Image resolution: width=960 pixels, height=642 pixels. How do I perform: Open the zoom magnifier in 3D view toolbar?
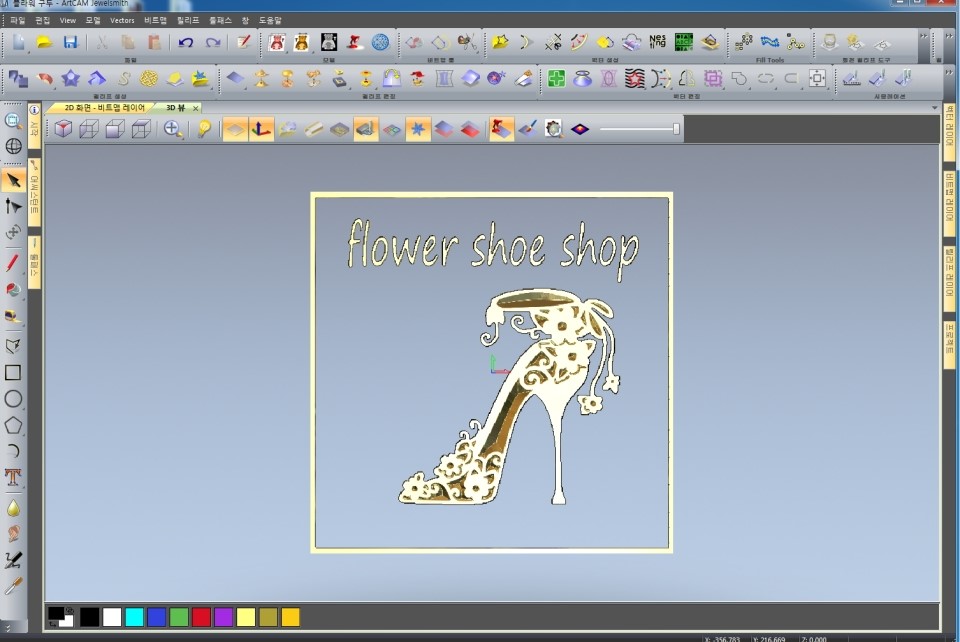[x=173, y=129]
